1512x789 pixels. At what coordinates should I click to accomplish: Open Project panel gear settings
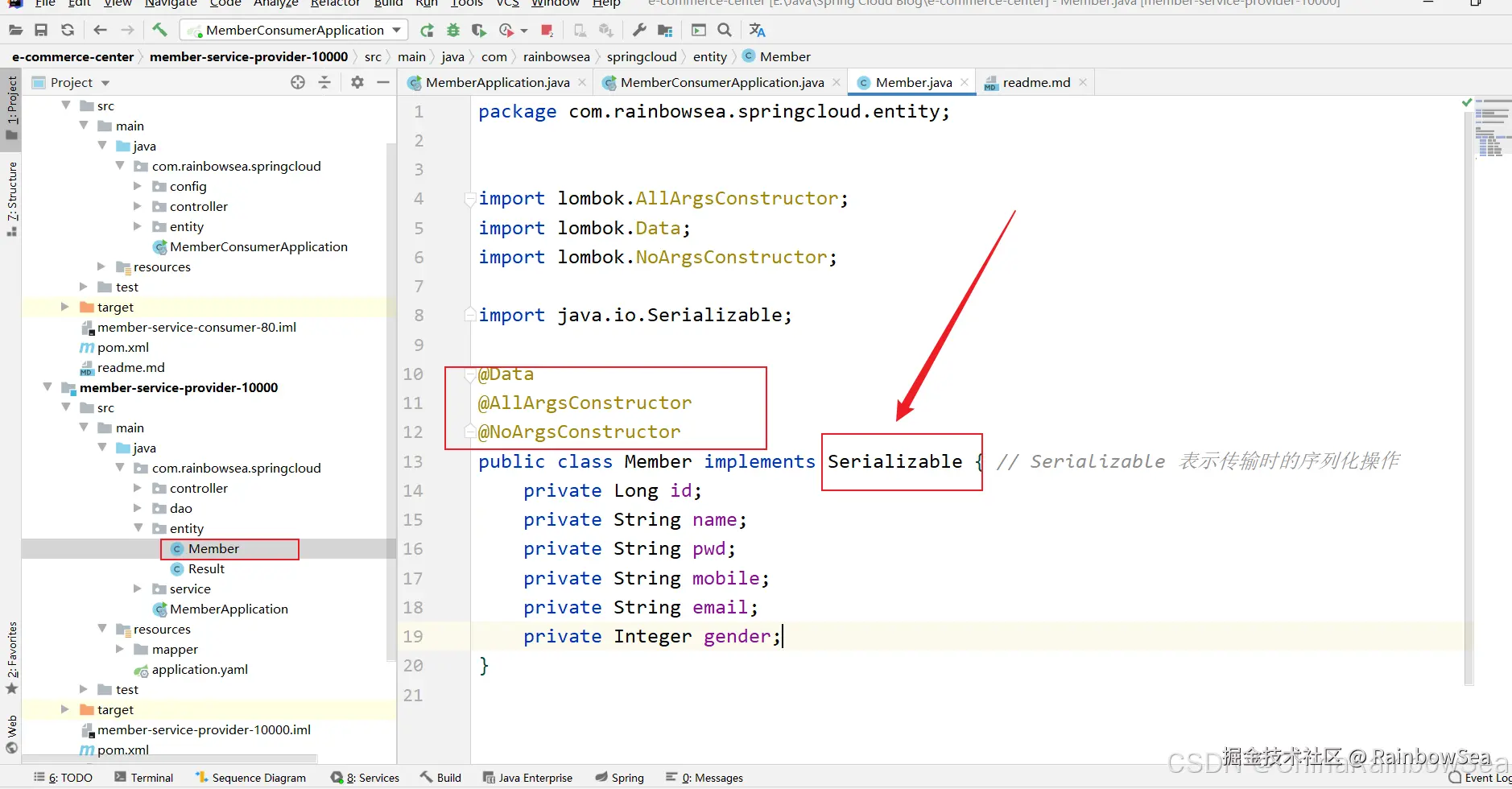pyautogui.click(x=357, y=82)
